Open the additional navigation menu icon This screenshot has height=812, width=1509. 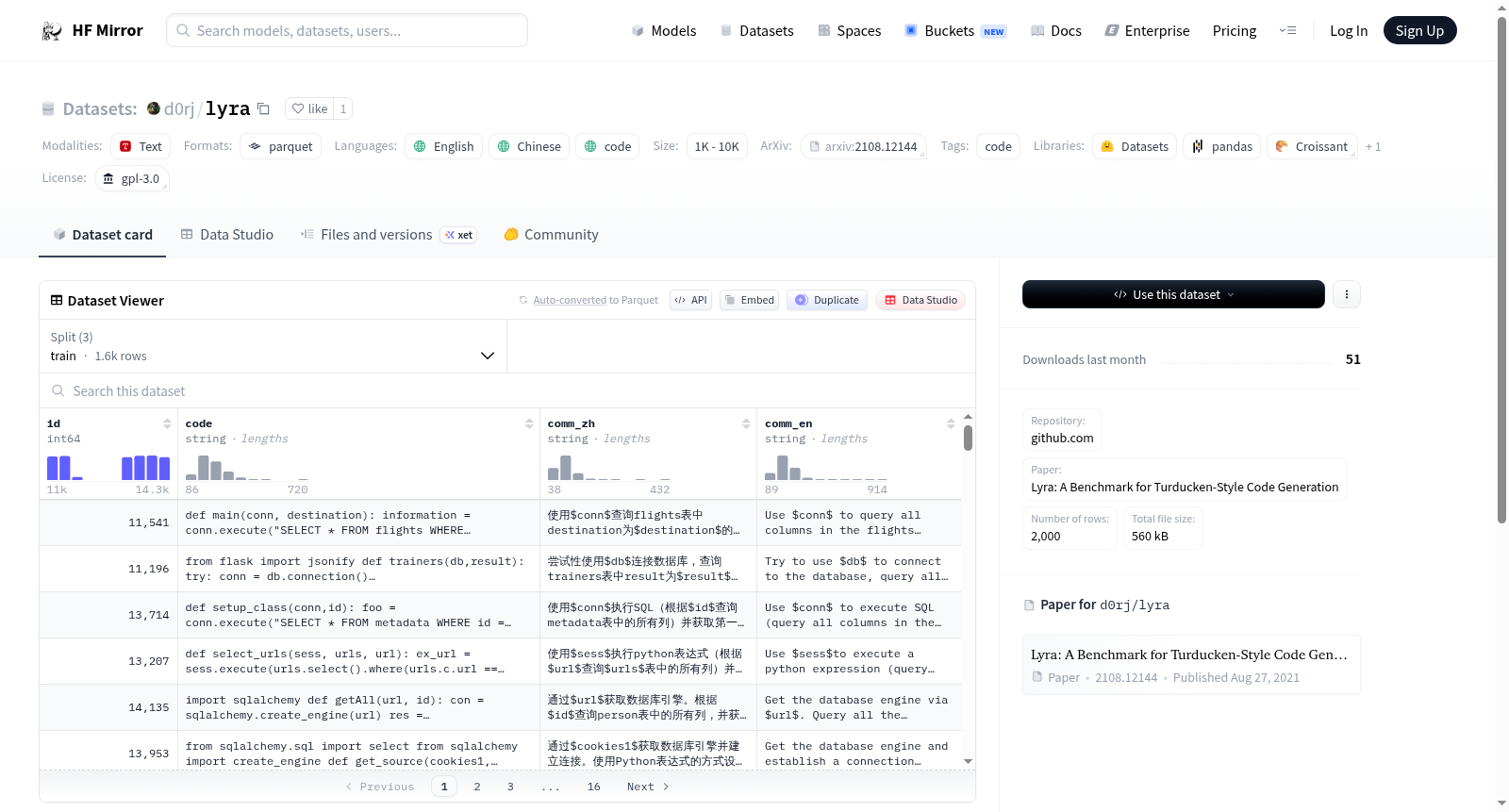[x=1287, y=30]
